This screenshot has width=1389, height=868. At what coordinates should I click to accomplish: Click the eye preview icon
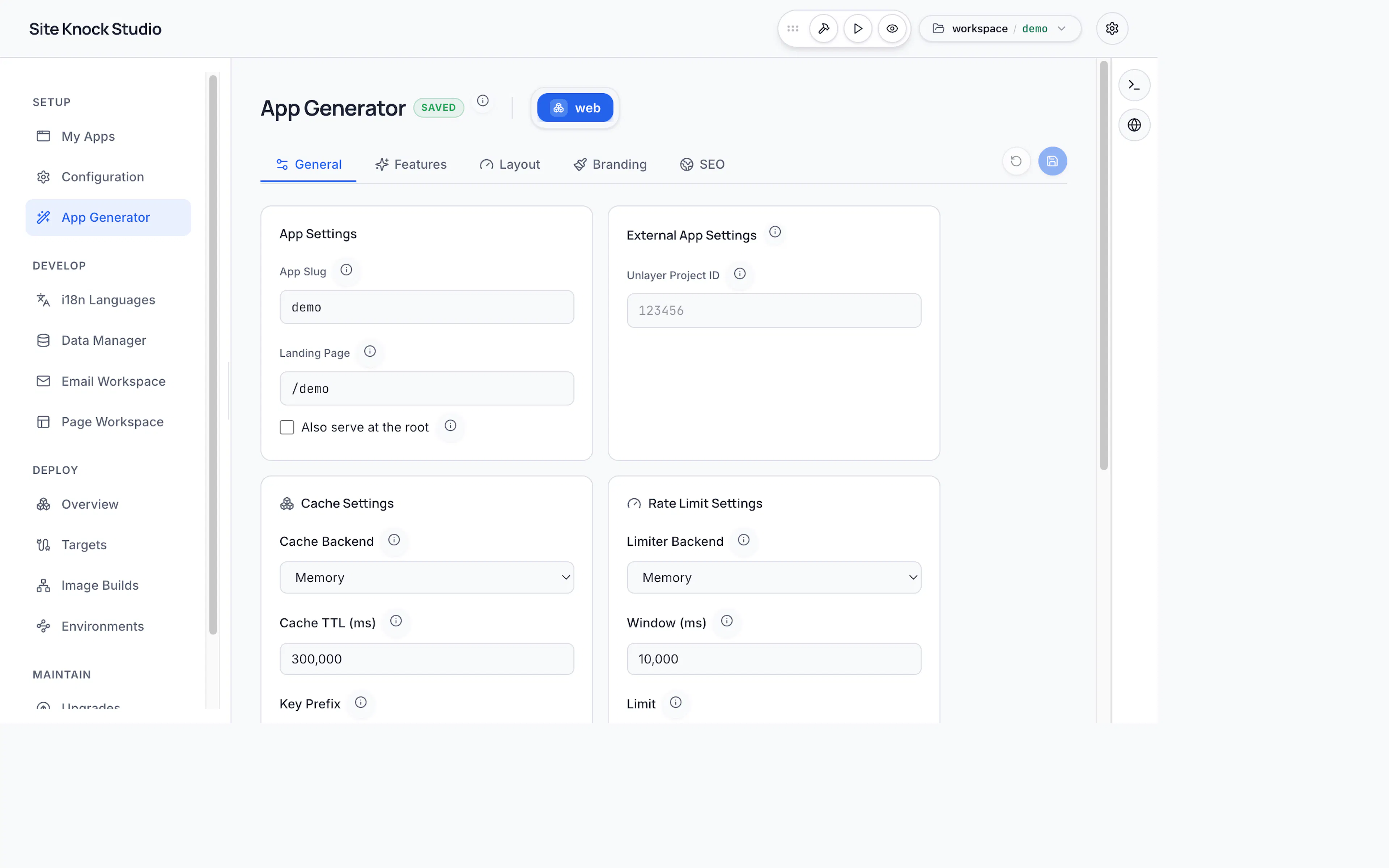click(x=892, y=29)
